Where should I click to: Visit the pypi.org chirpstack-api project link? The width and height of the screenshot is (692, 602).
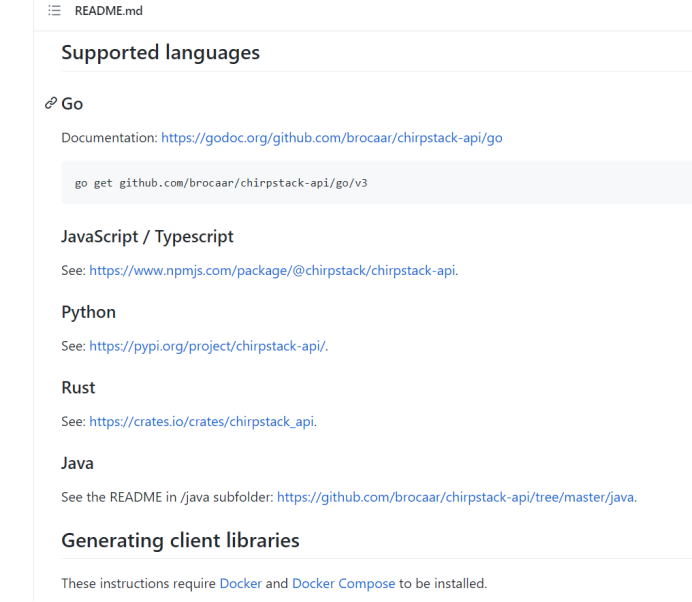(207, 346)
